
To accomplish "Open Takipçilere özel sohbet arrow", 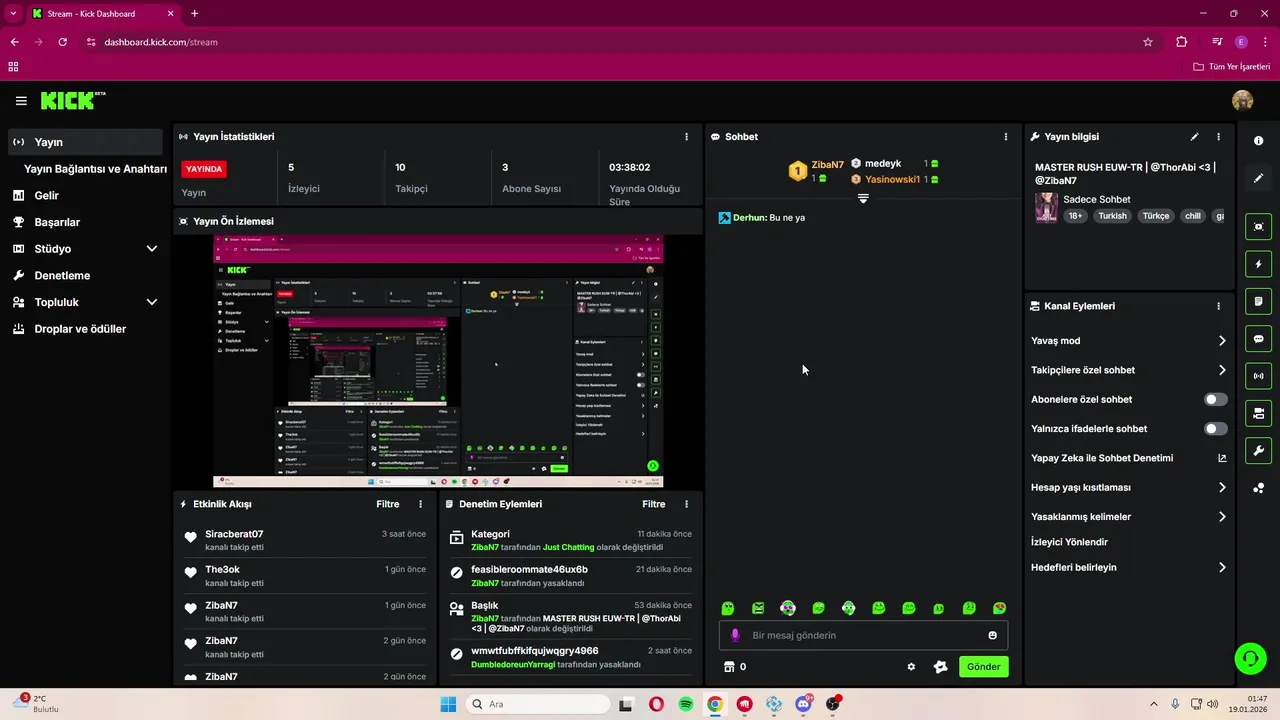I will [1222, 370].
